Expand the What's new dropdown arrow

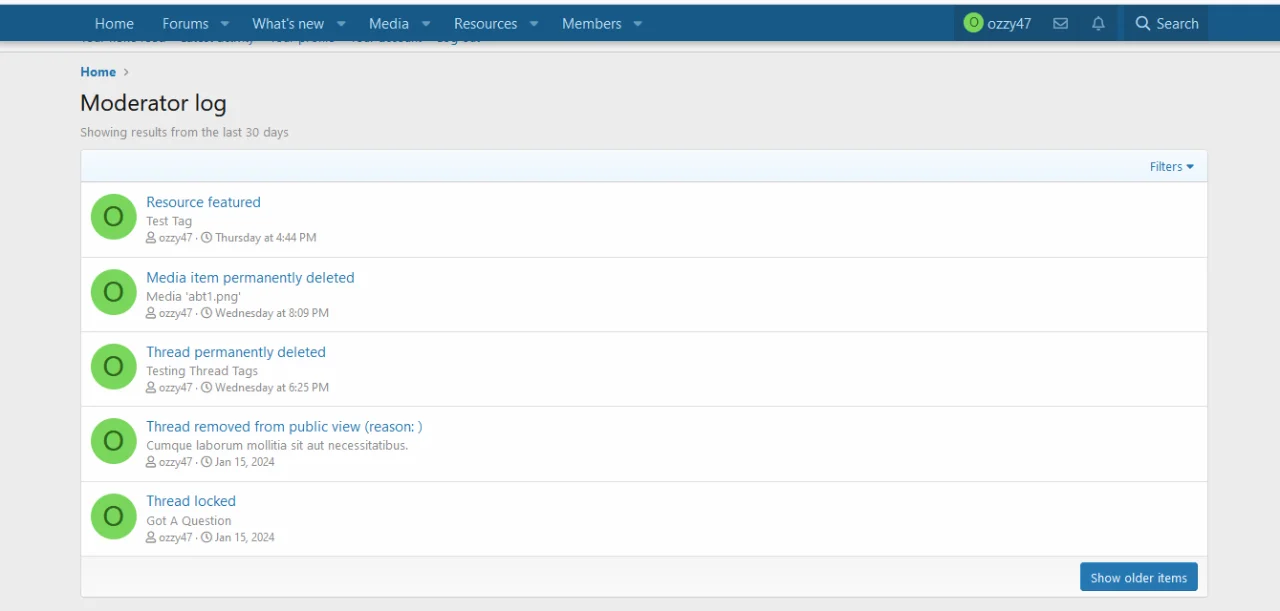[341, 24]
